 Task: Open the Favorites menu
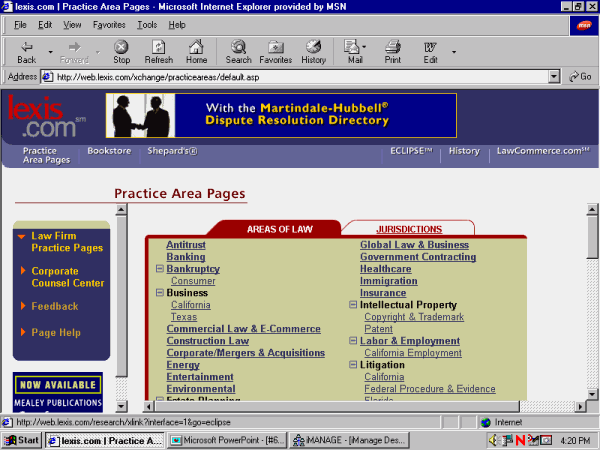pyautogui.click(x=109, y=24)
